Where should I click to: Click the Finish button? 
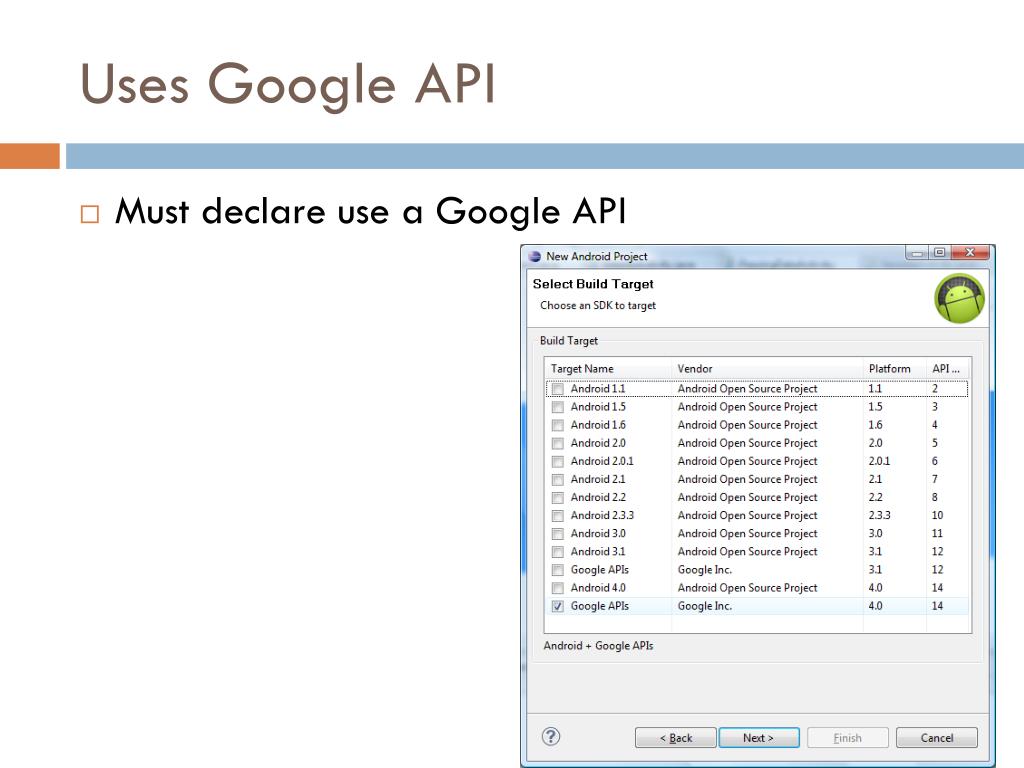click(x=848, y=738)
